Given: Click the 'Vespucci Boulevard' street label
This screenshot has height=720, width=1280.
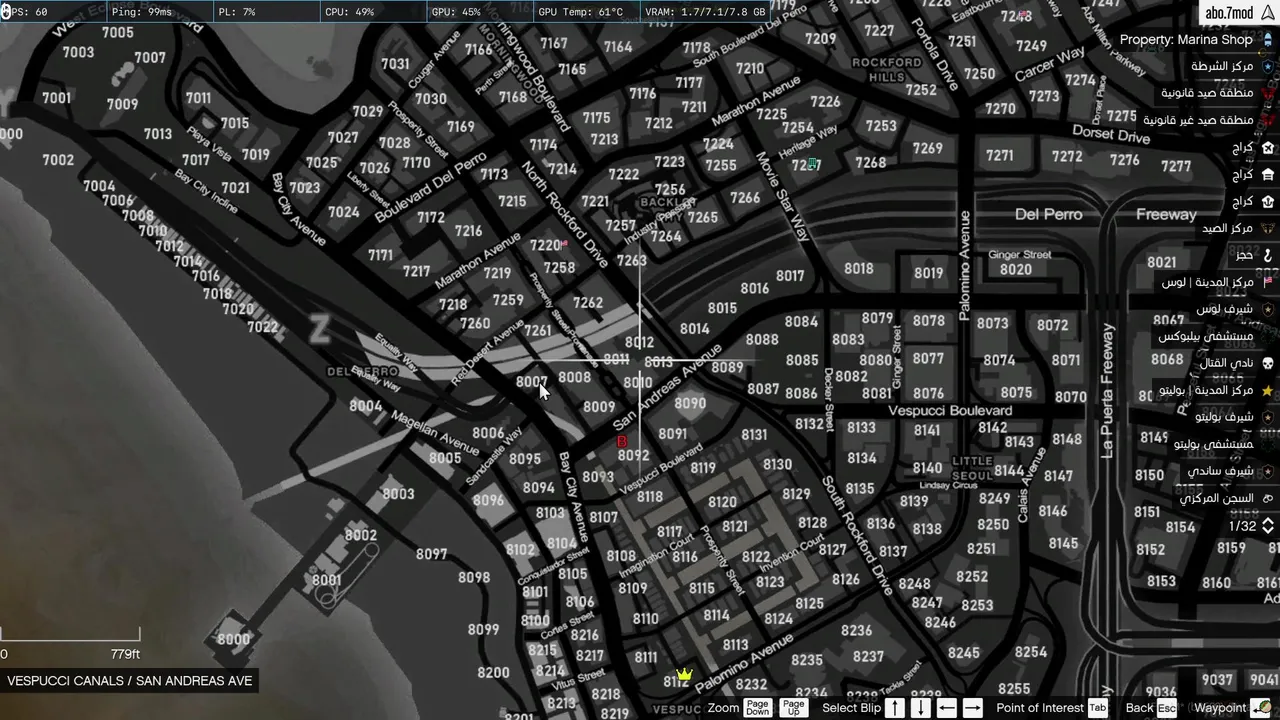Looking at the screenshot, I should tap(950, 411).
